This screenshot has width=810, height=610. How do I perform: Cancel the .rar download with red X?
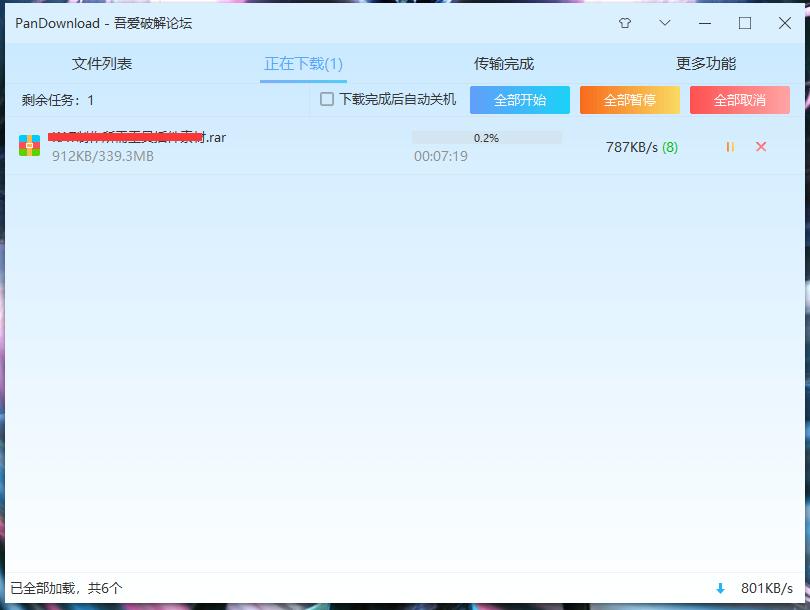pos(761,147)
